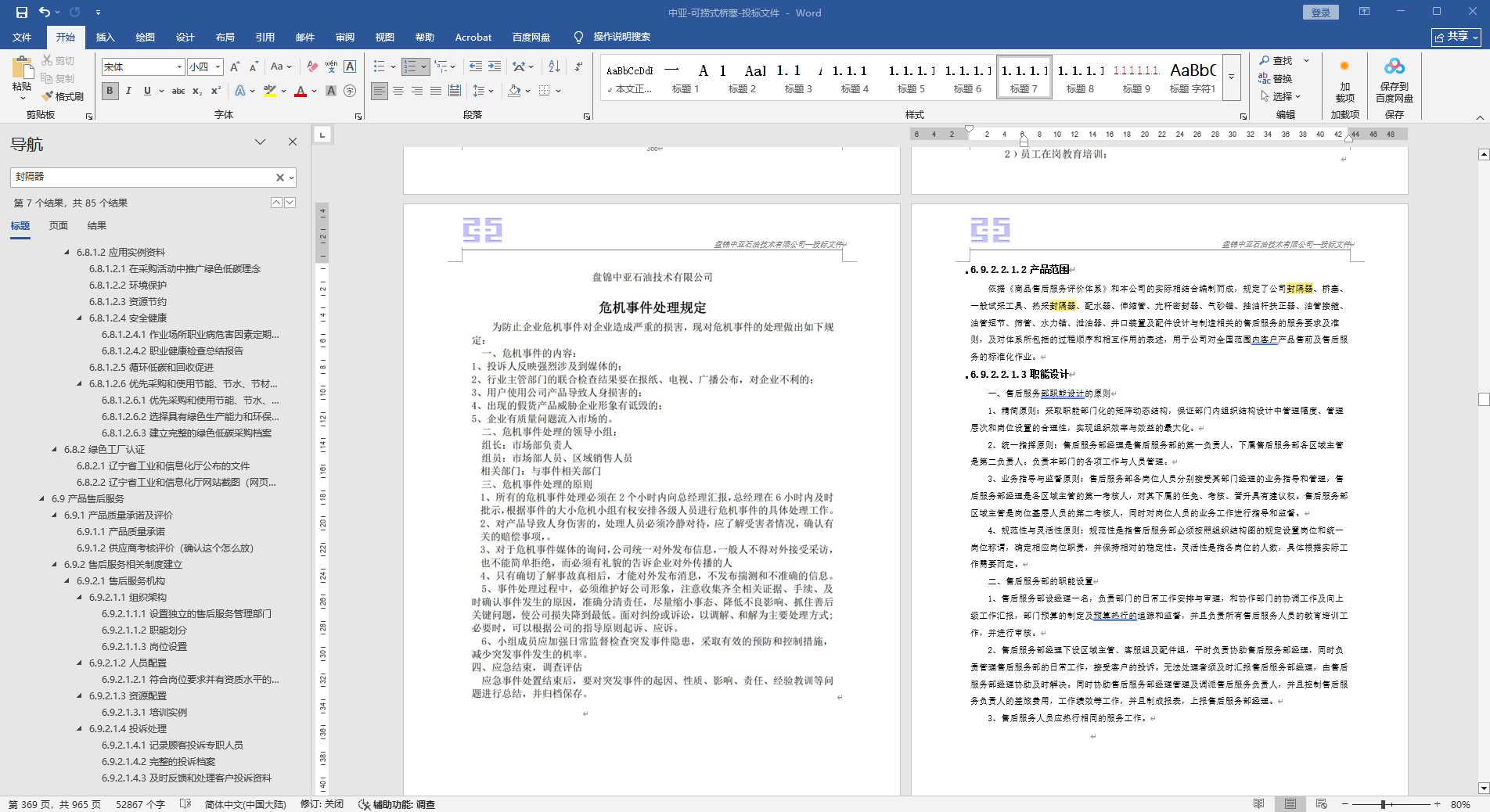Switch to the 页面 navigation tab
The height and width of the screenshot is (812, 1490).
59,226
